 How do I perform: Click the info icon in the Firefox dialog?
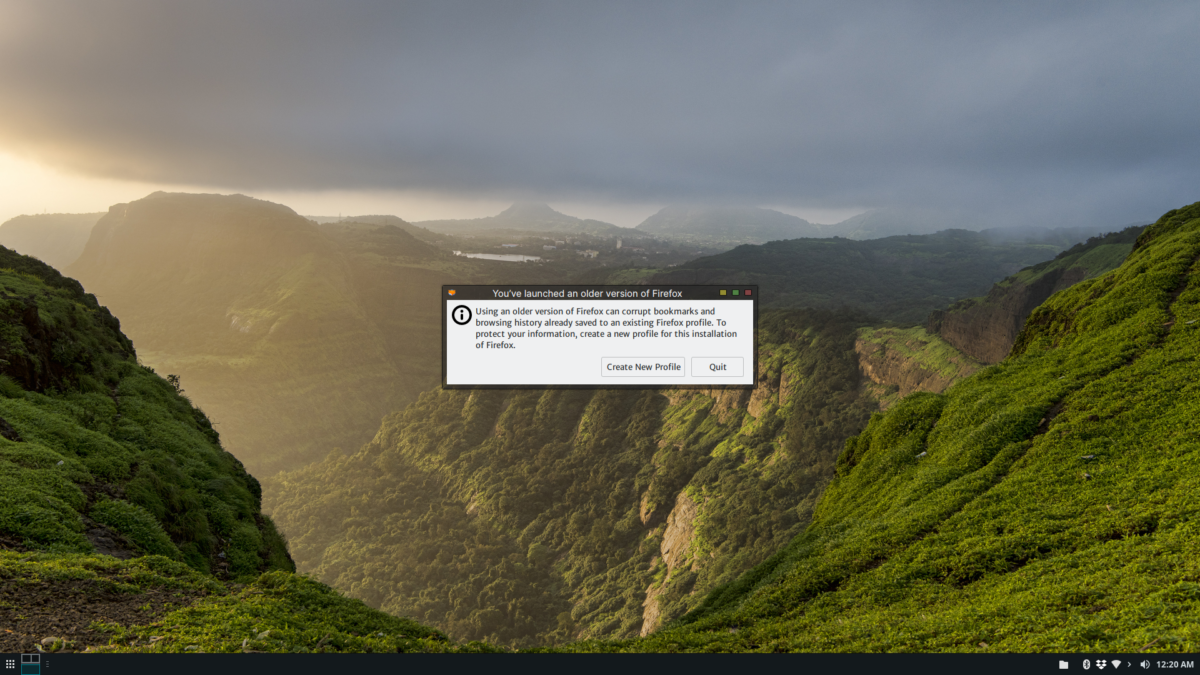[x=462, y=315]
